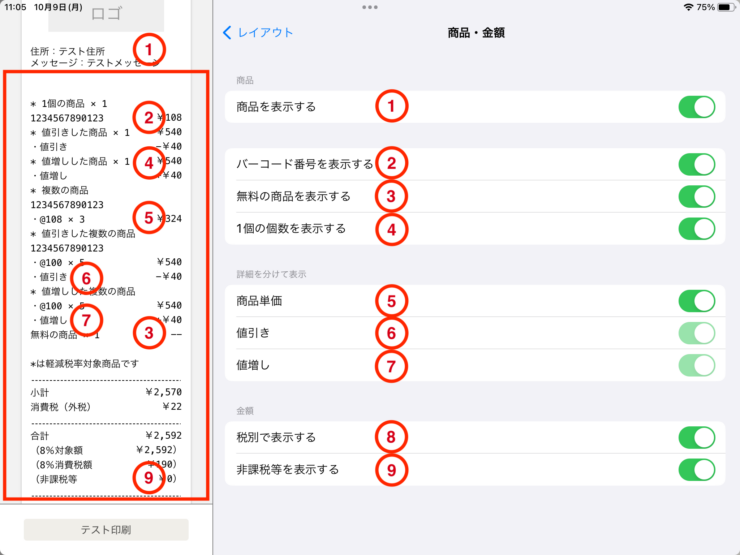
Task: Click the Wi-Fi status icon
Action: pyautogui.click(x=688, y=7)
